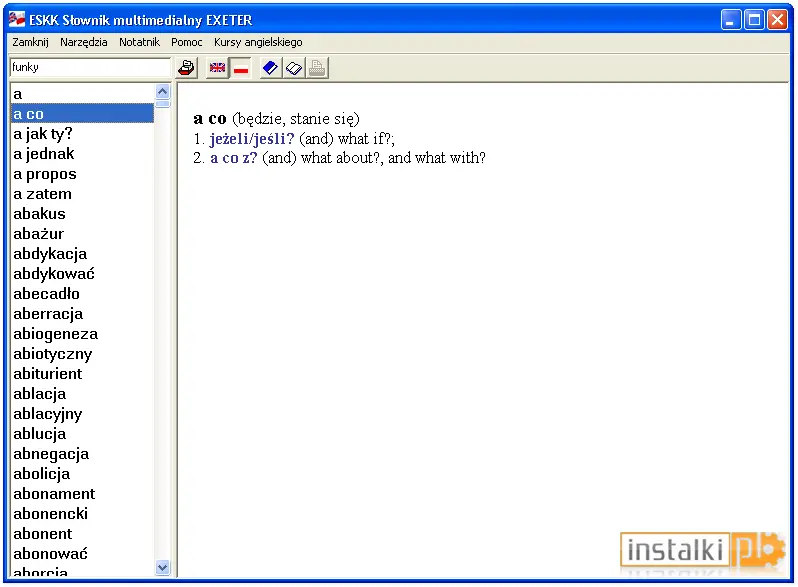Select the entry 'a propos'
This screenshot has width=798, height=587.
82,174
